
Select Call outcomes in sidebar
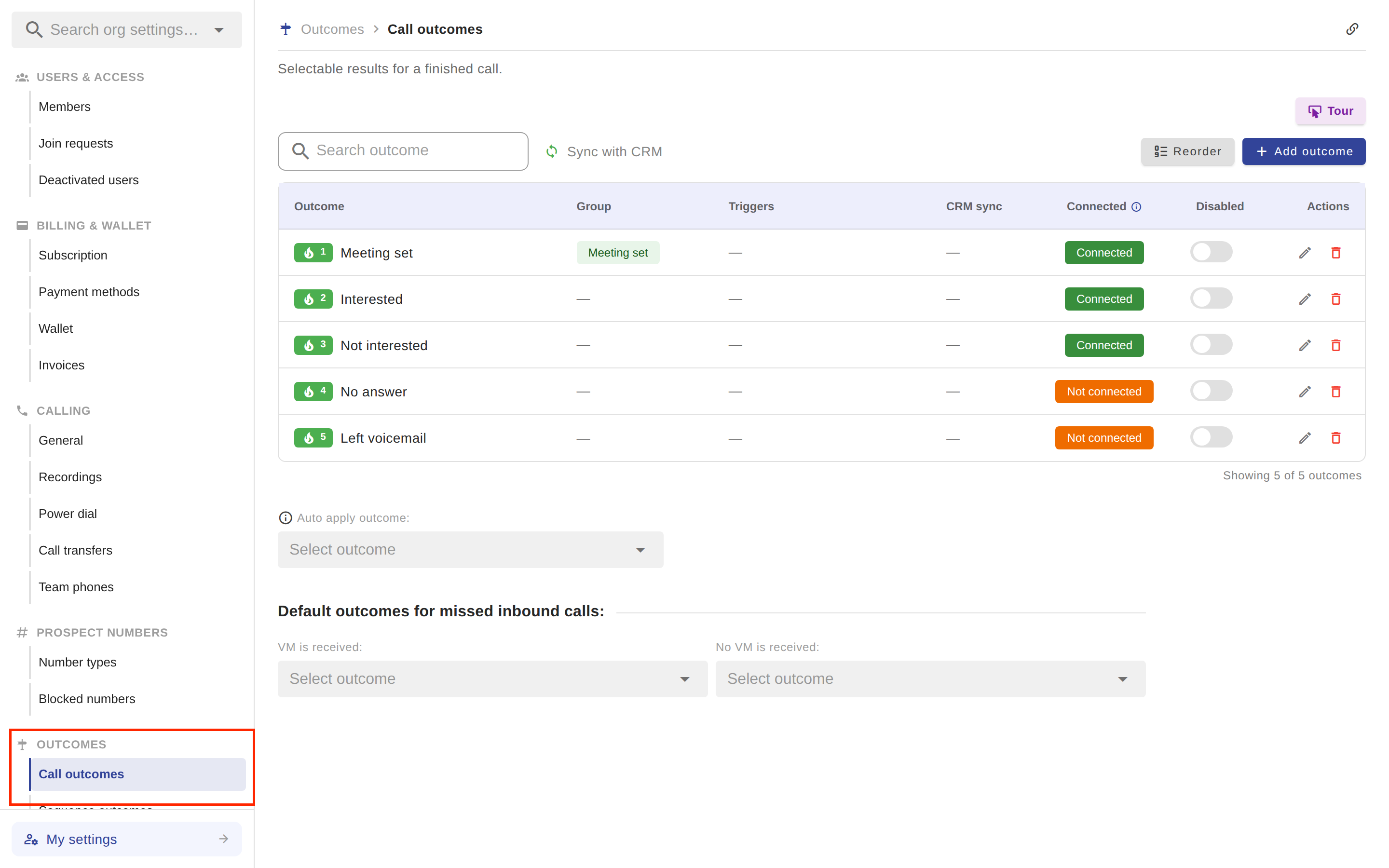click(138, 774)
